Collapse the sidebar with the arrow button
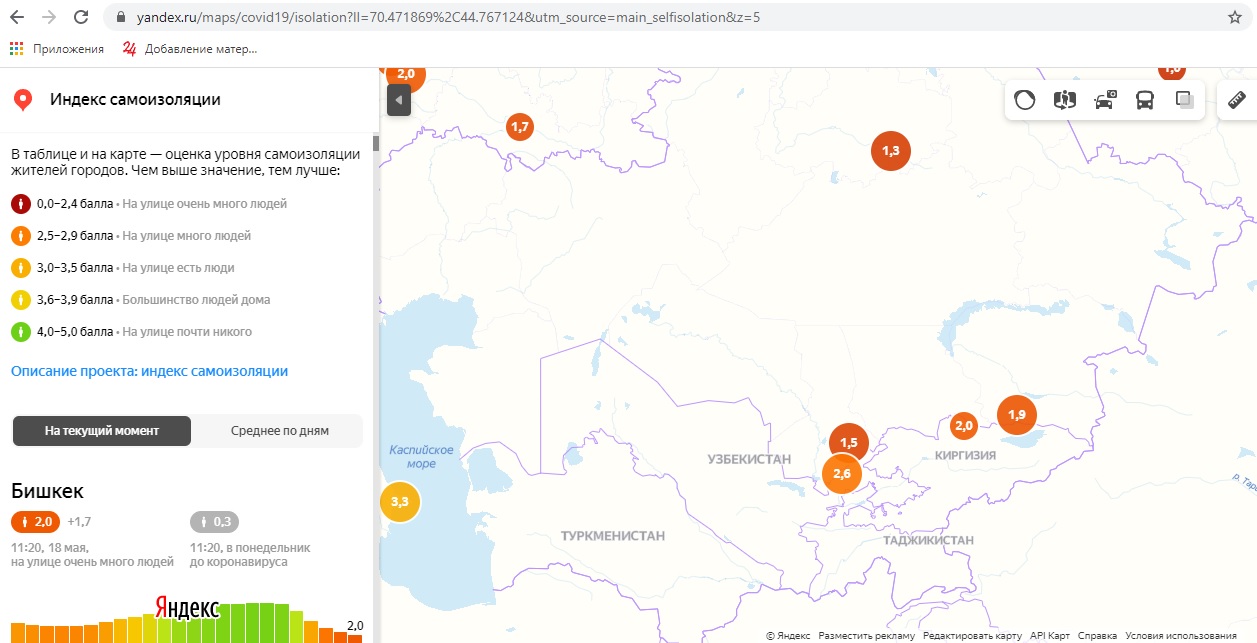Screen dimensions: 1257x643 pos(399,100)
